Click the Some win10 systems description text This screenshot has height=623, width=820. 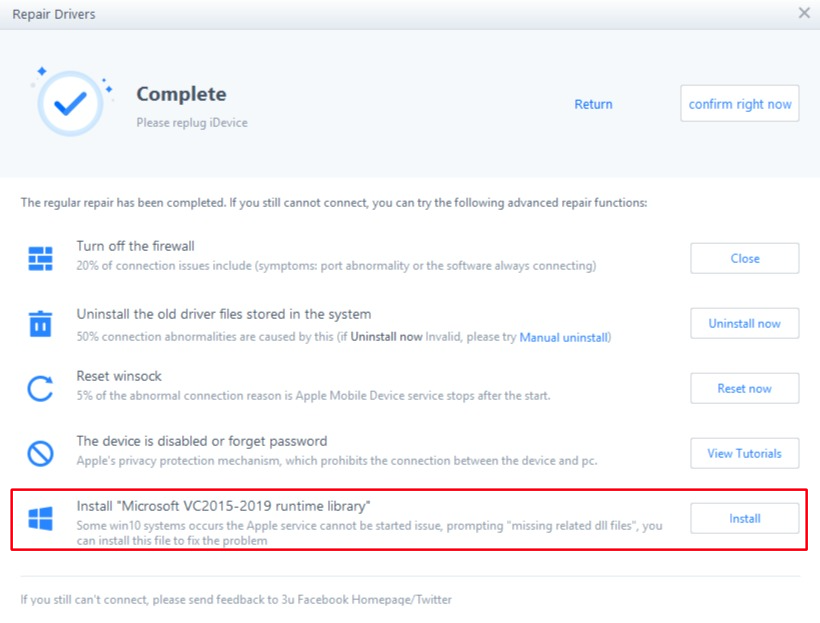(369, 533)
